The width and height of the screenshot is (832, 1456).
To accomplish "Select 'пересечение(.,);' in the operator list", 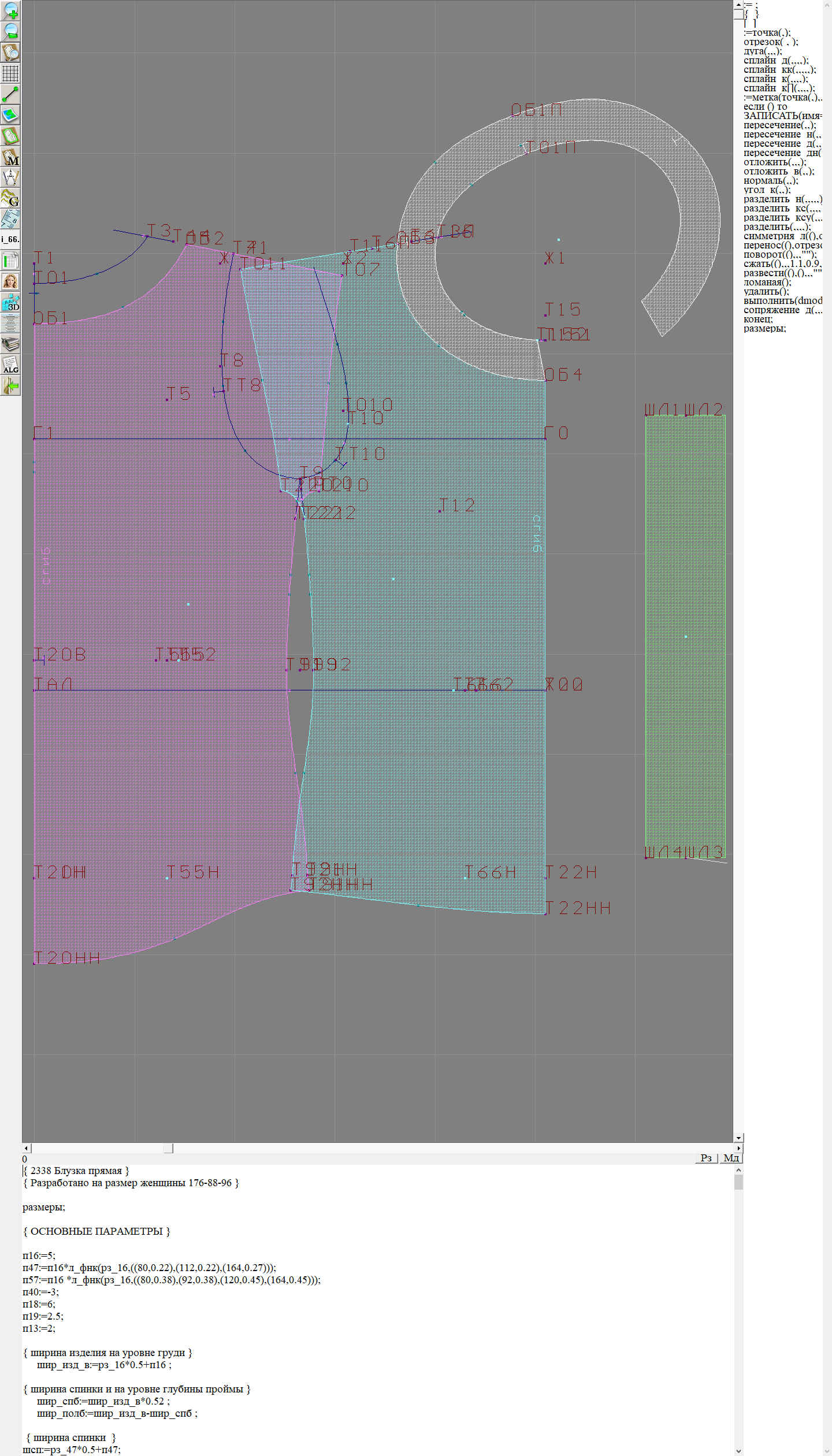I will (x=779, y=125).
